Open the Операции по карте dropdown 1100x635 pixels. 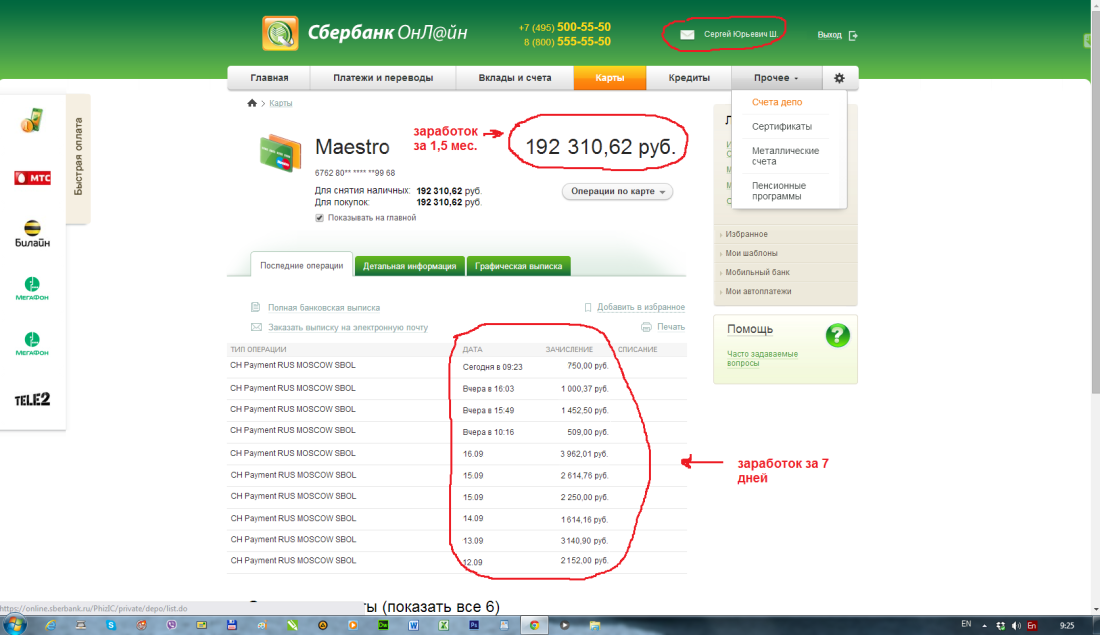tap(617, 191)
